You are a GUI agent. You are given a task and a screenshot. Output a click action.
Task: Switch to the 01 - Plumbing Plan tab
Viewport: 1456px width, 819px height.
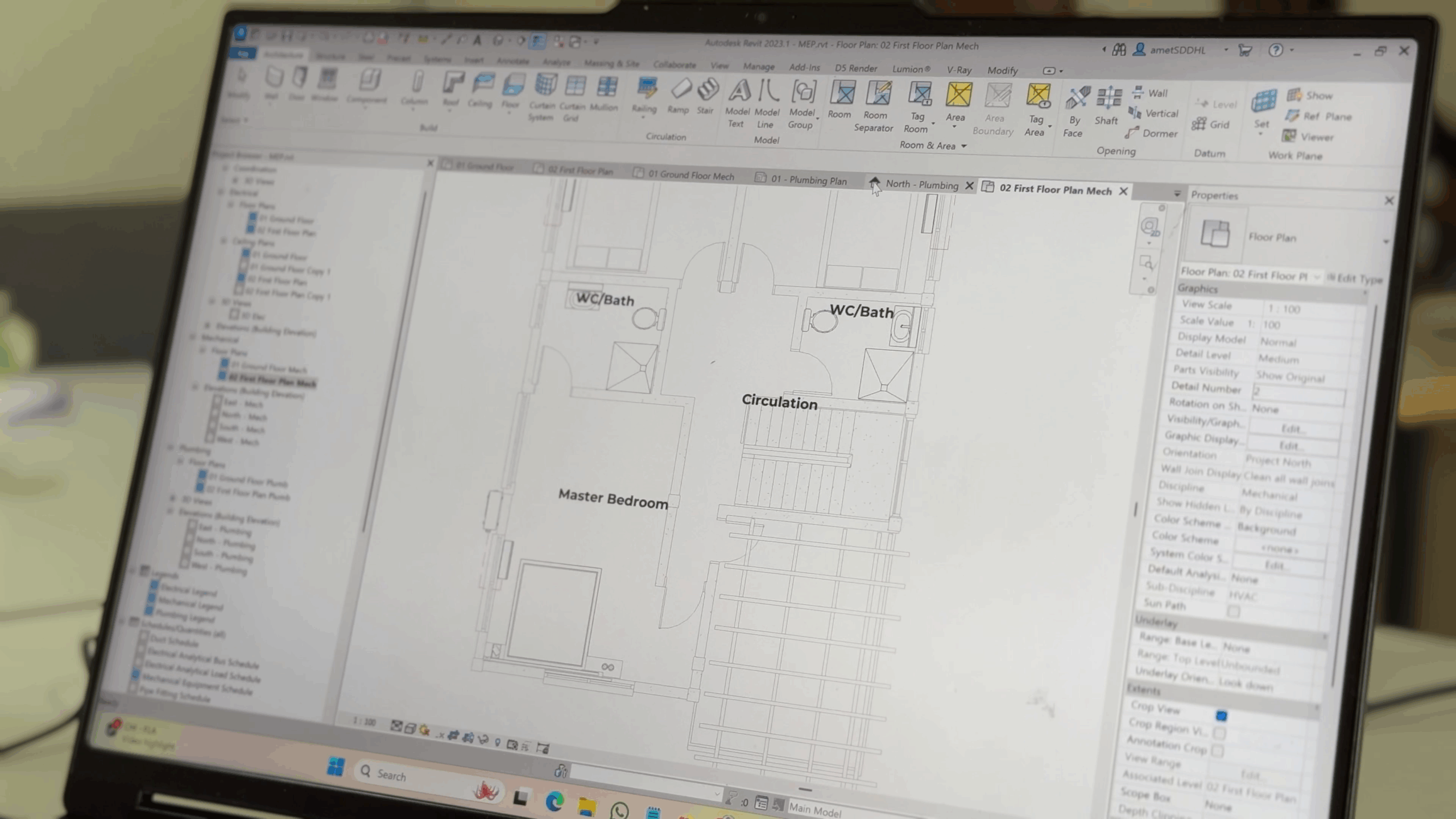click(808, 180)
